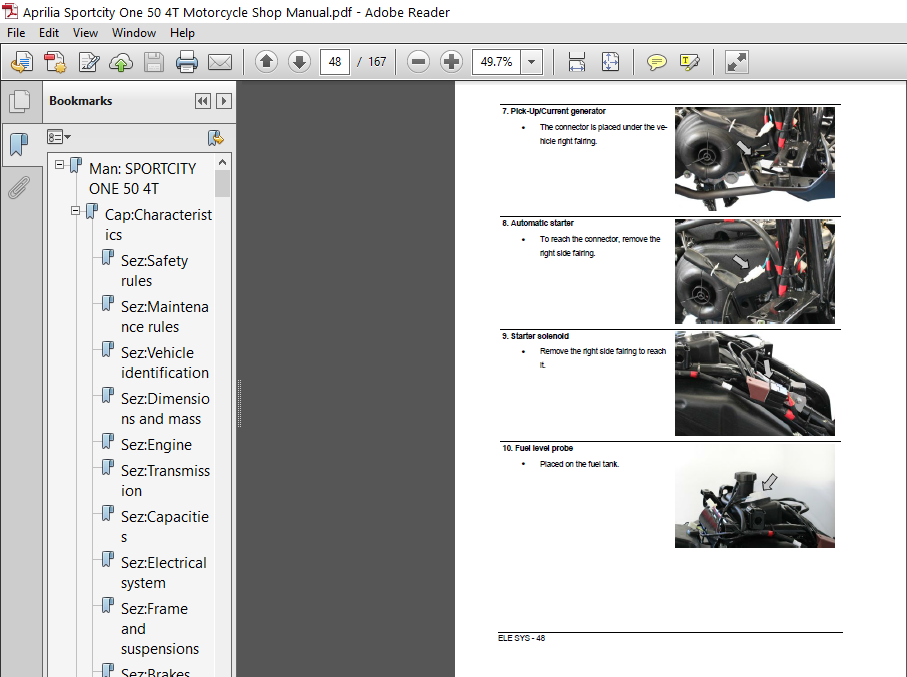Open the Help menu

coord(182,33)
